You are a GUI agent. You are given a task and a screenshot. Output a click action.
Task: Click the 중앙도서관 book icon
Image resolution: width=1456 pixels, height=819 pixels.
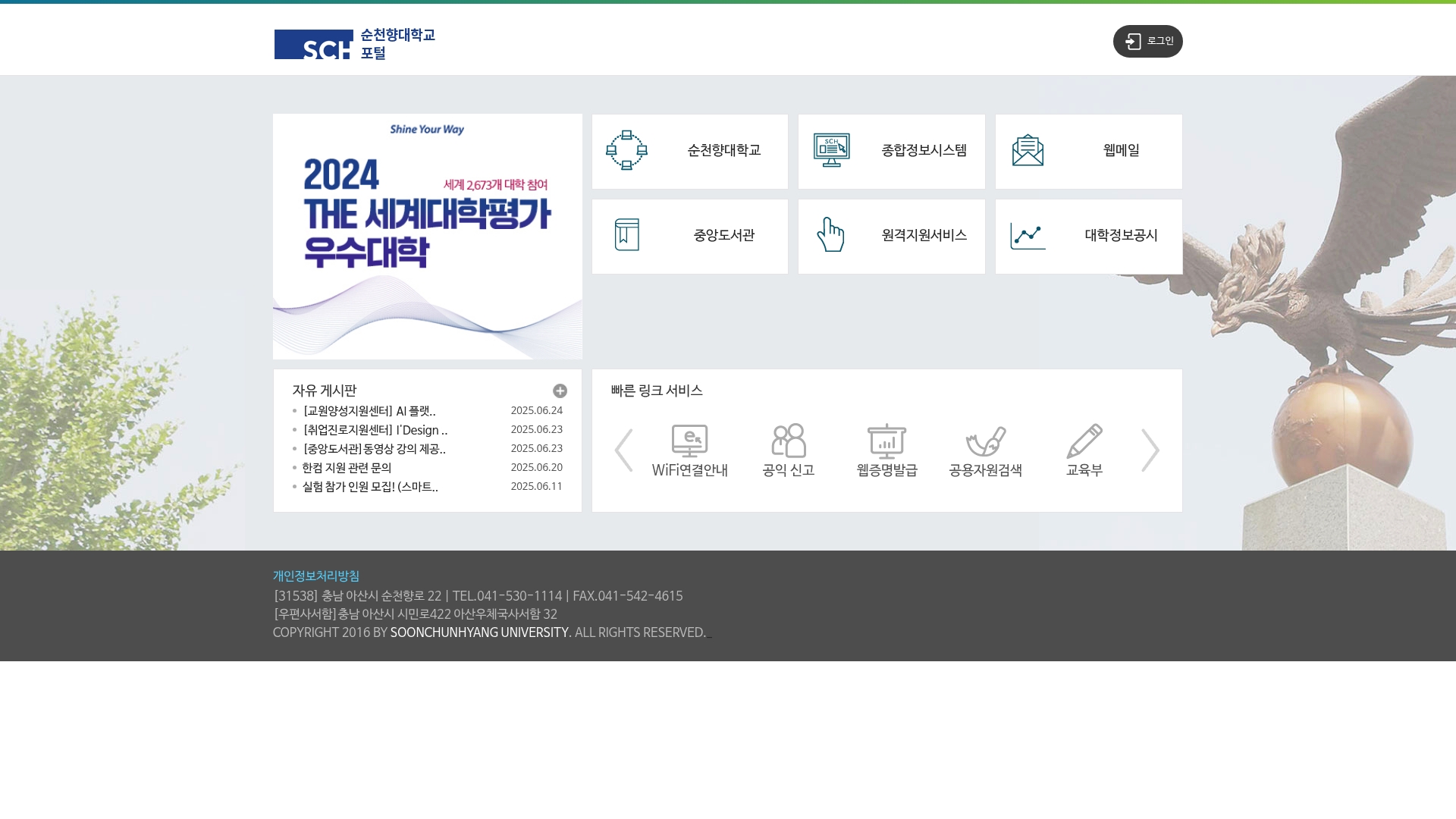pyautogui.click(x=627, y=235)
